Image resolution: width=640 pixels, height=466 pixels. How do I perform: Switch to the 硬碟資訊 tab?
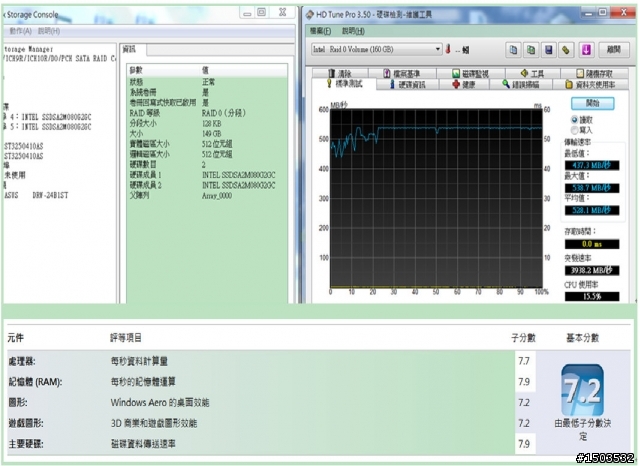coord(407,84)
